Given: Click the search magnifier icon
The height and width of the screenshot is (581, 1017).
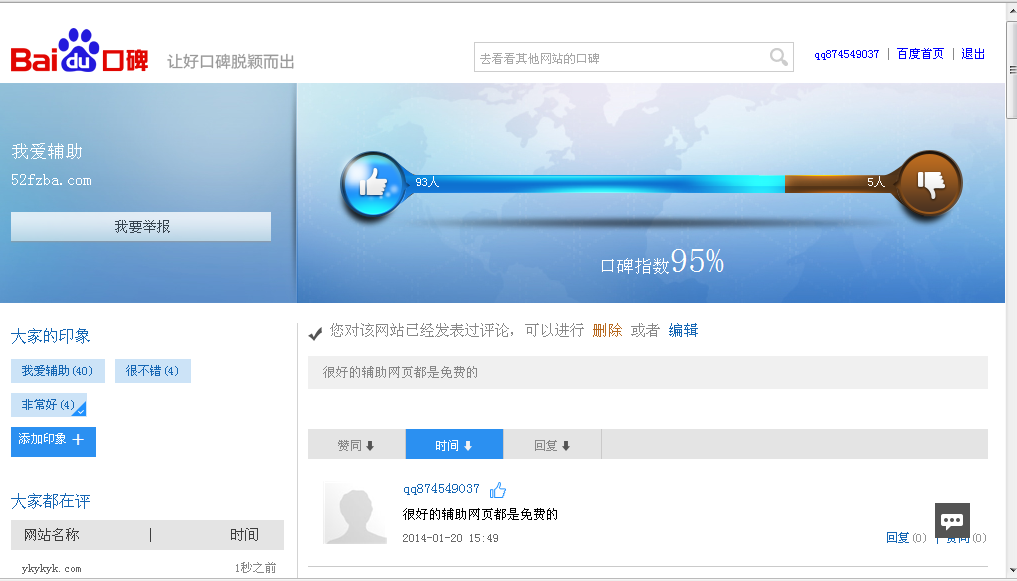Looking at the screenshot, I should [778, 58].
